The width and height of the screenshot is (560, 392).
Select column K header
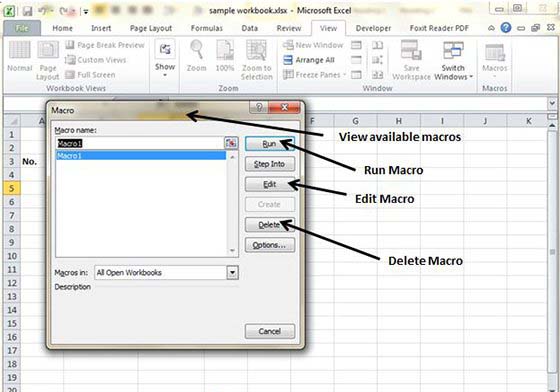click(528, 121)
